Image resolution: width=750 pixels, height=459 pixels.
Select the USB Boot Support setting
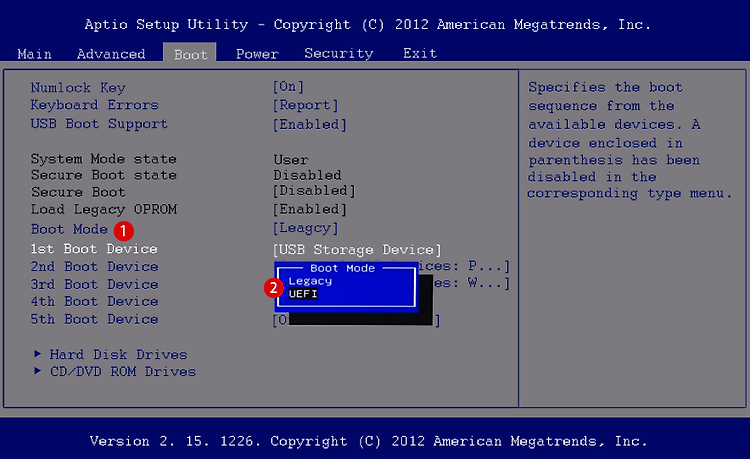(99, 124)
